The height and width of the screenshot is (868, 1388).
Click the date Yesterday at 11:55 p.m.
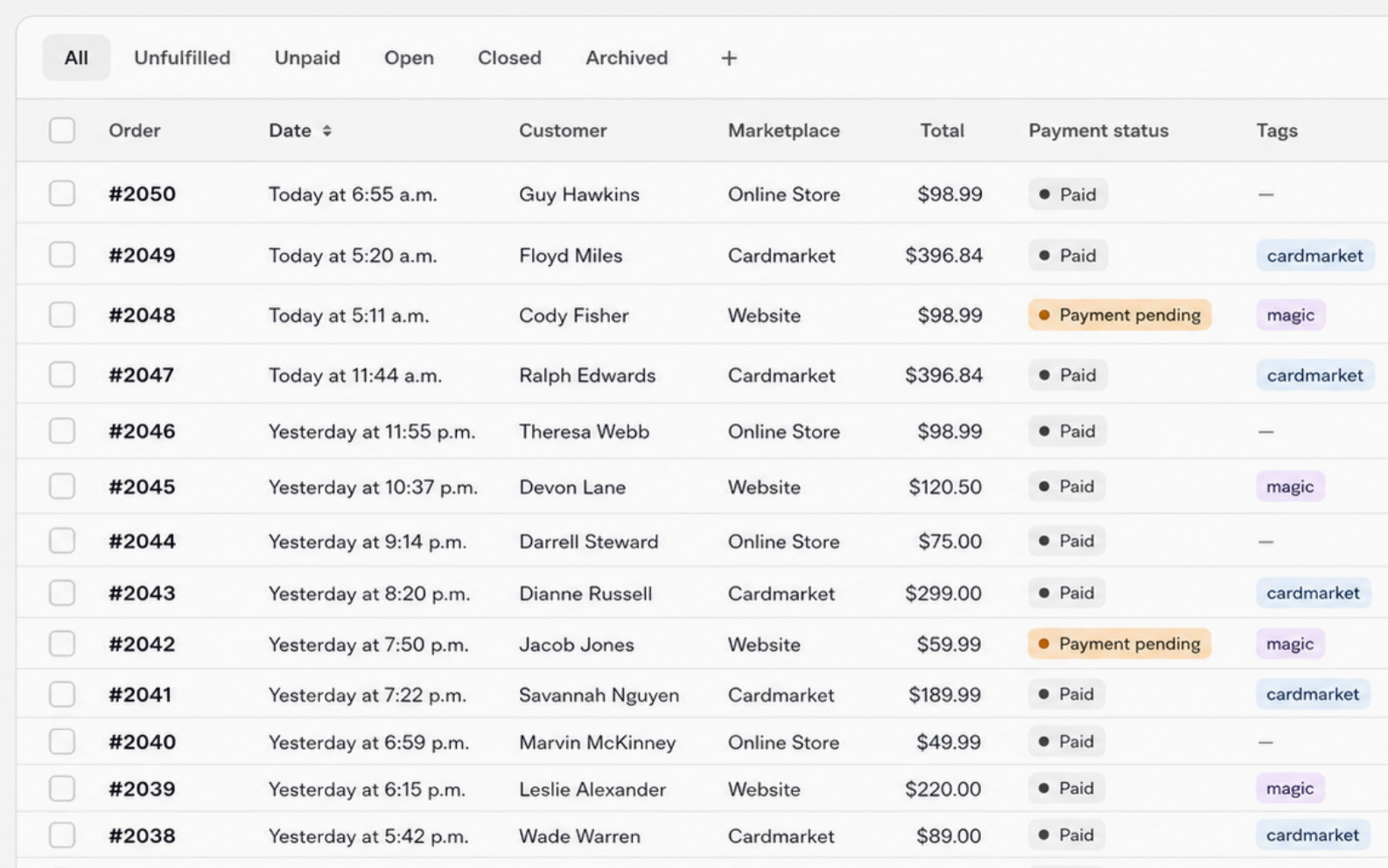click(372, 431)
